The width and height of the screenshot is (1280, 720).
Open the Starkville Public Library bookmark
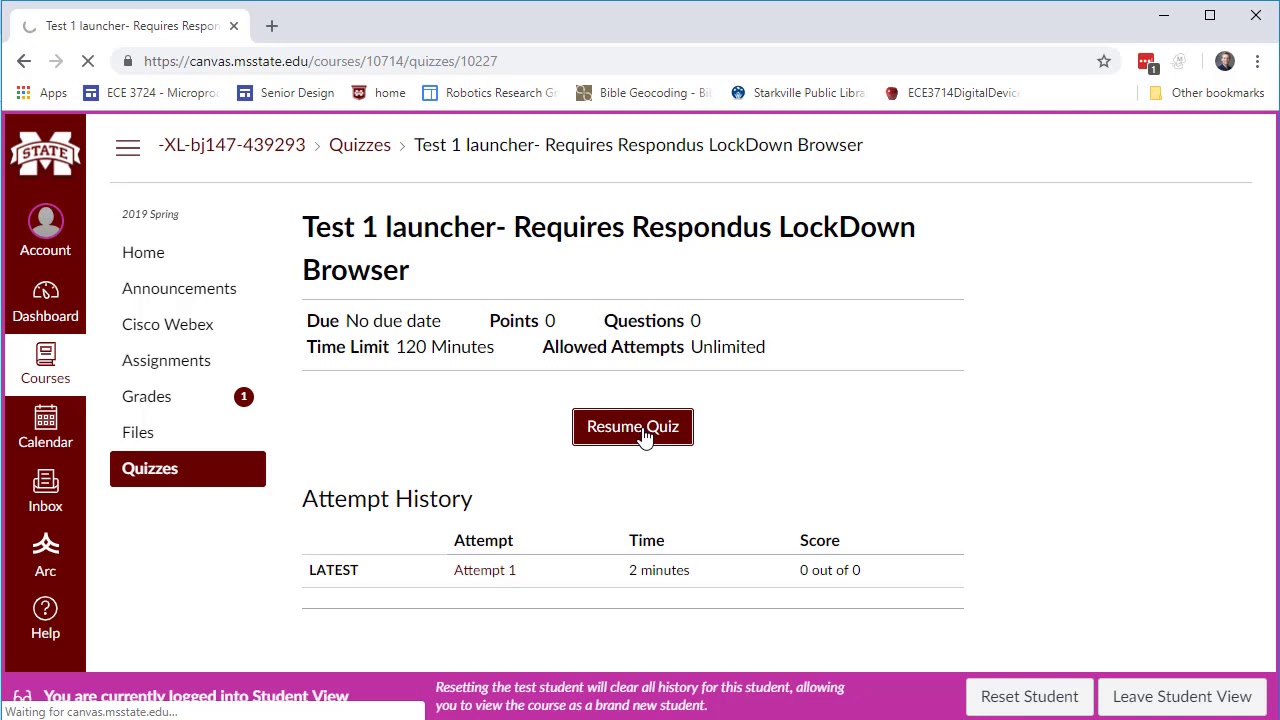[x=798, y=93]
